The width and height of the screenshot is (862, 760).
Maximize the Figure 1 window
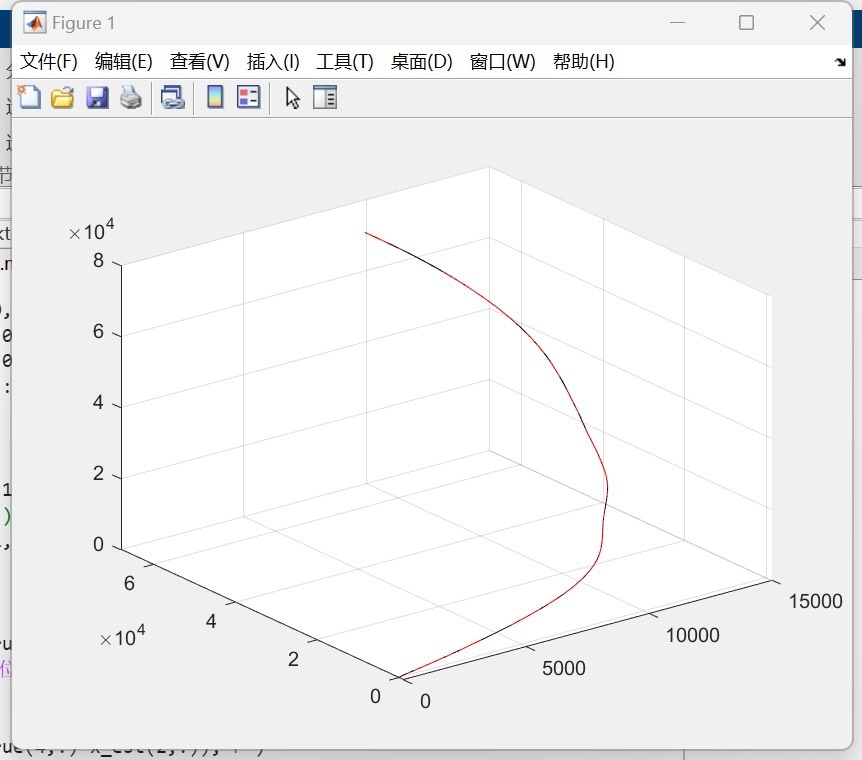click(746, 23)
